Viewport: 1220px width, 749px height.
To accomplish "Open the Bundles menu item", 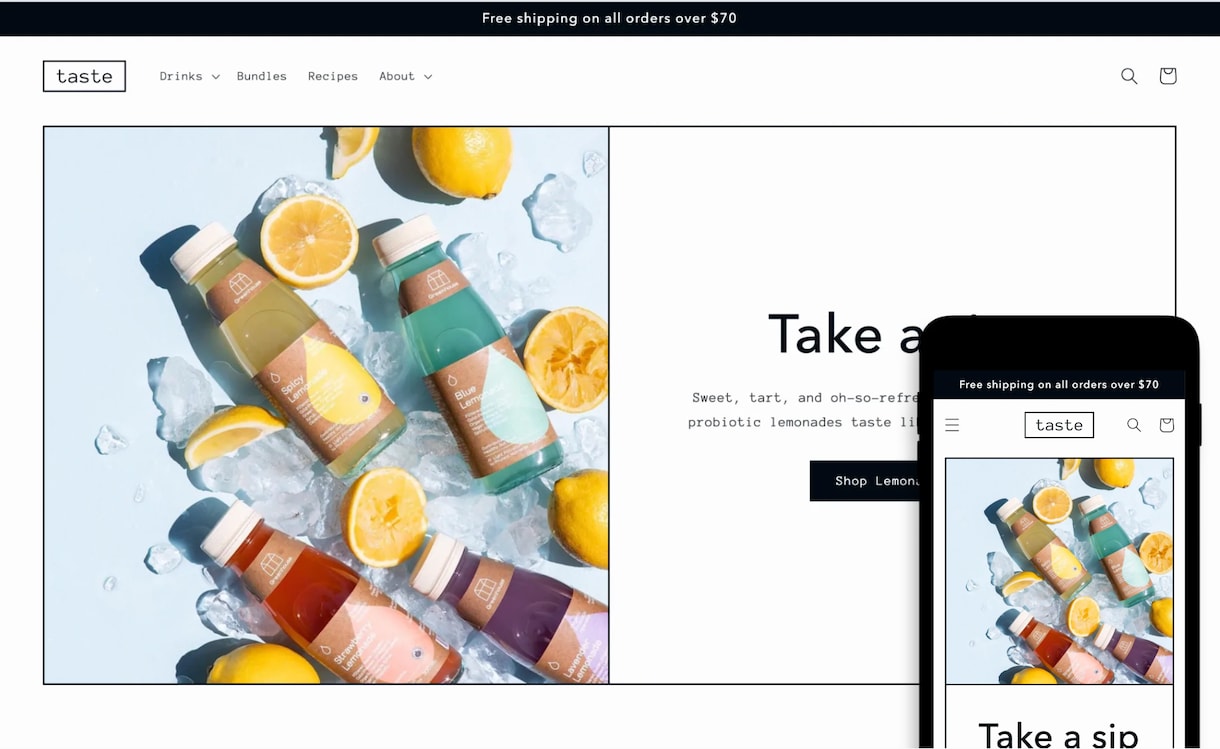I will 262,76.
